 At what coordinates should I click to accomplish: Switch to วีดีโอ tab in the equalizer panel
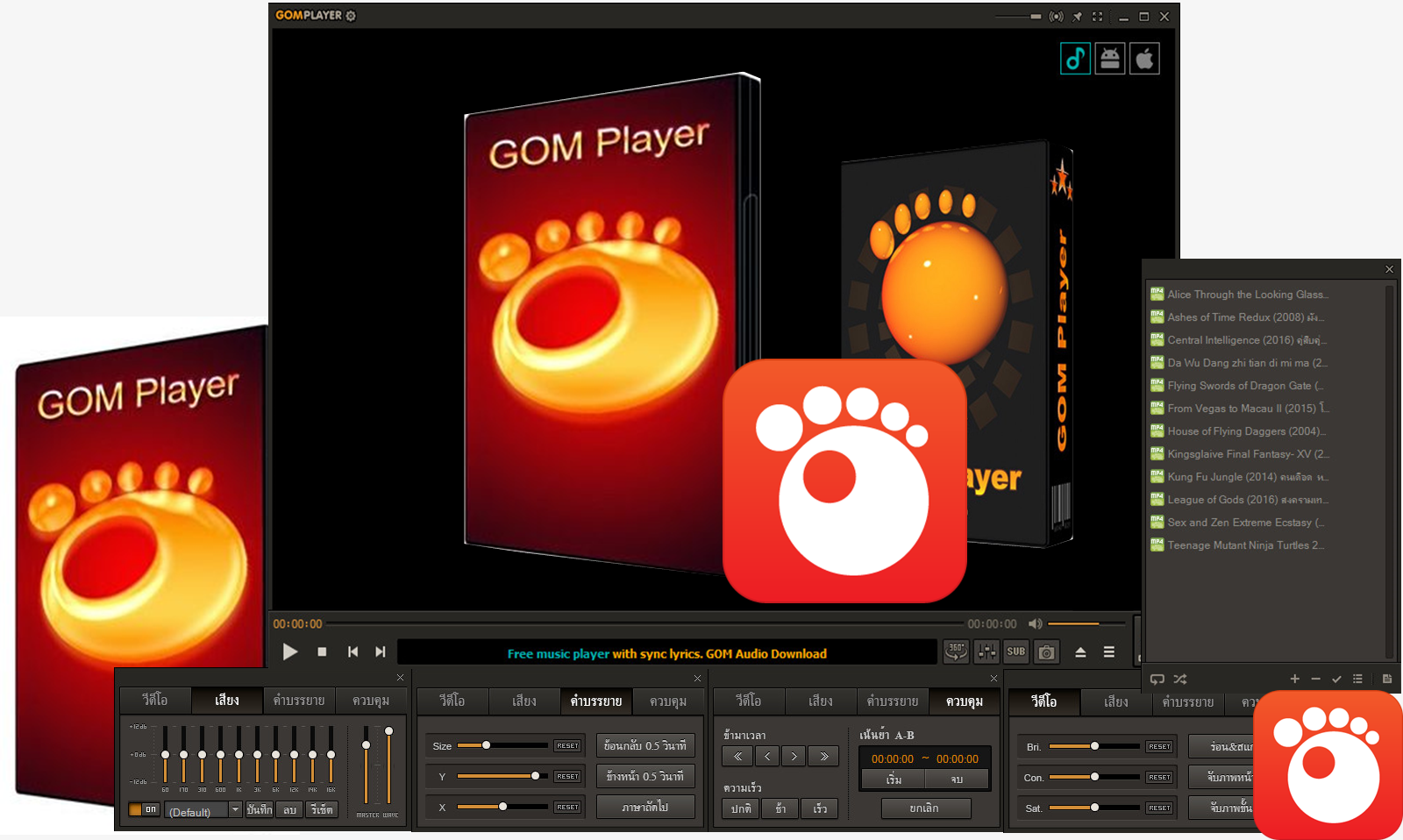point(155,700)
